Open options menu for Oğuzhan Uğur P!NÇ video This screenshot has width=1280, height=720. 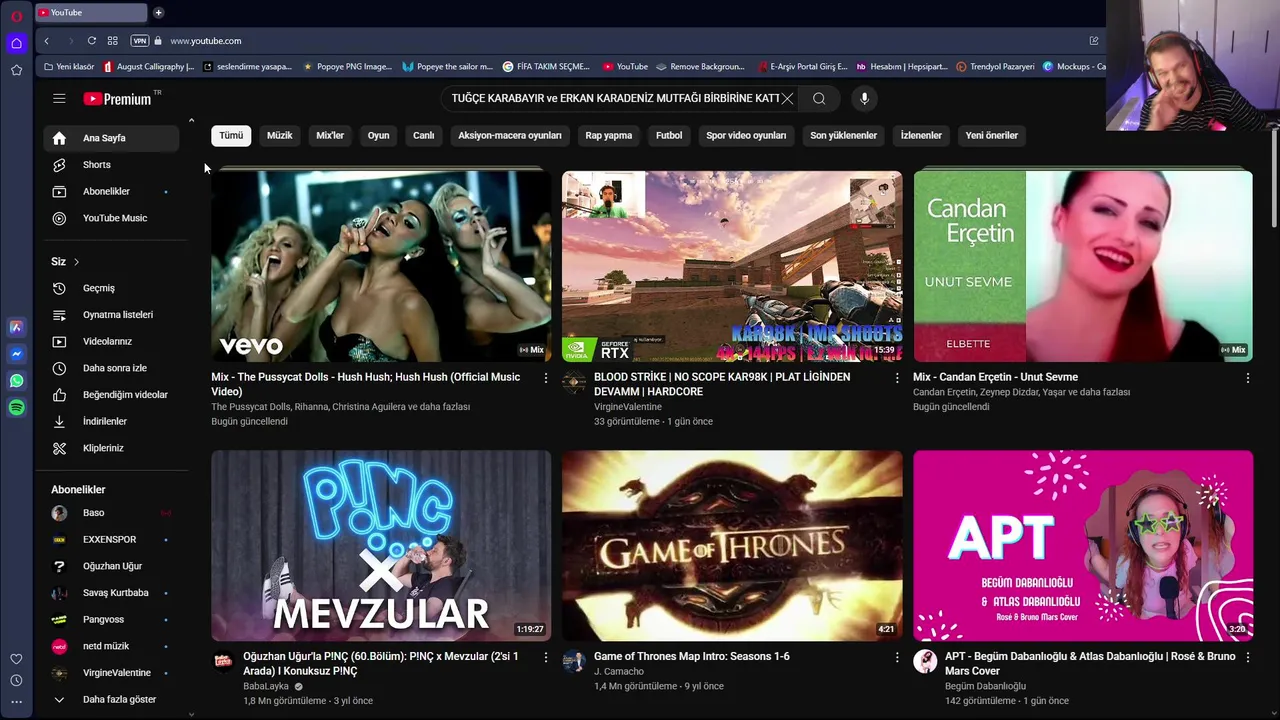tap(545, 657)
